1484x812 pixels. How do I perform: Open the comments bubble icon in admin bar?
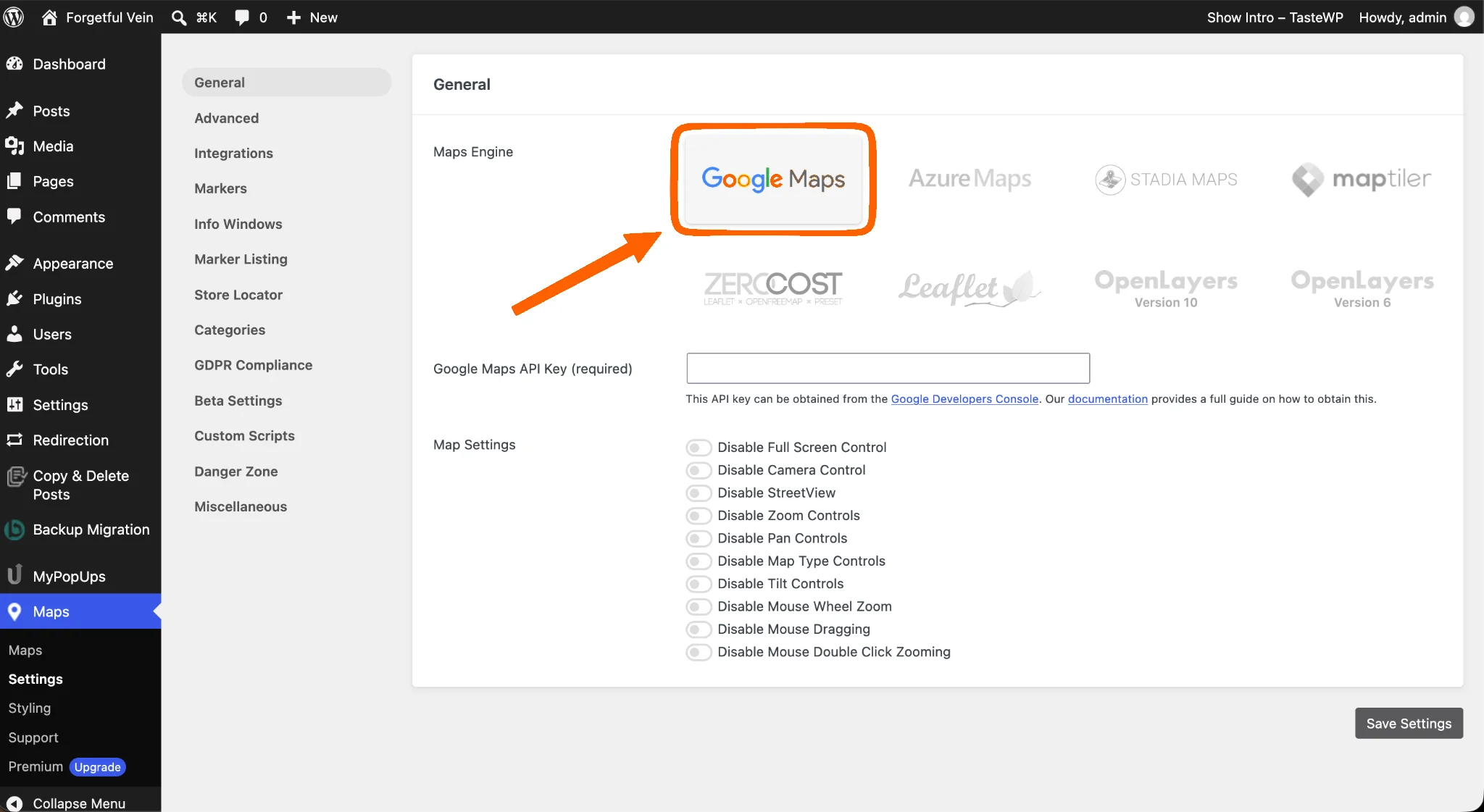(242, 17)
